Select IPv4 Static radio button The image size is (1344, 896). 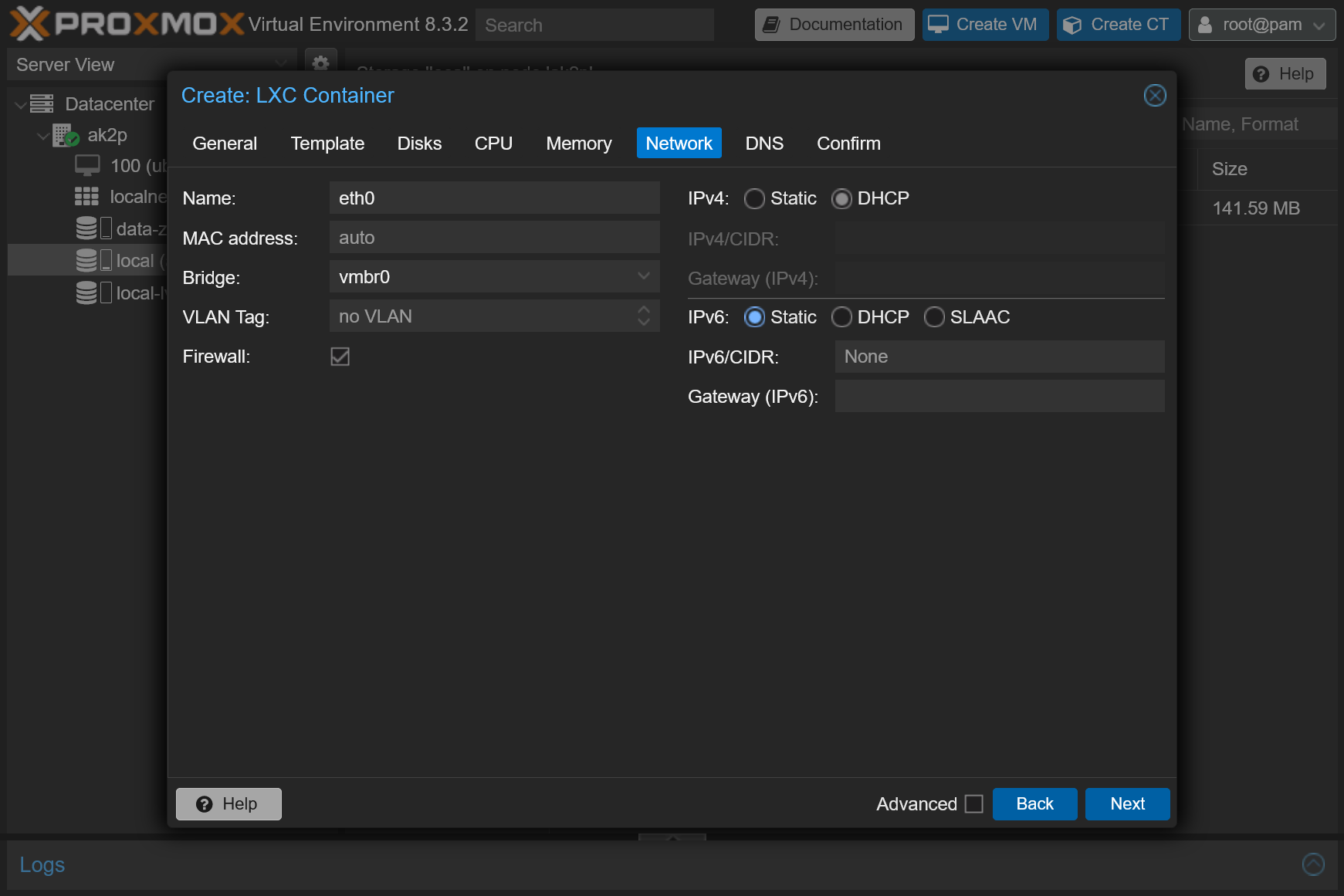[754, 198]
